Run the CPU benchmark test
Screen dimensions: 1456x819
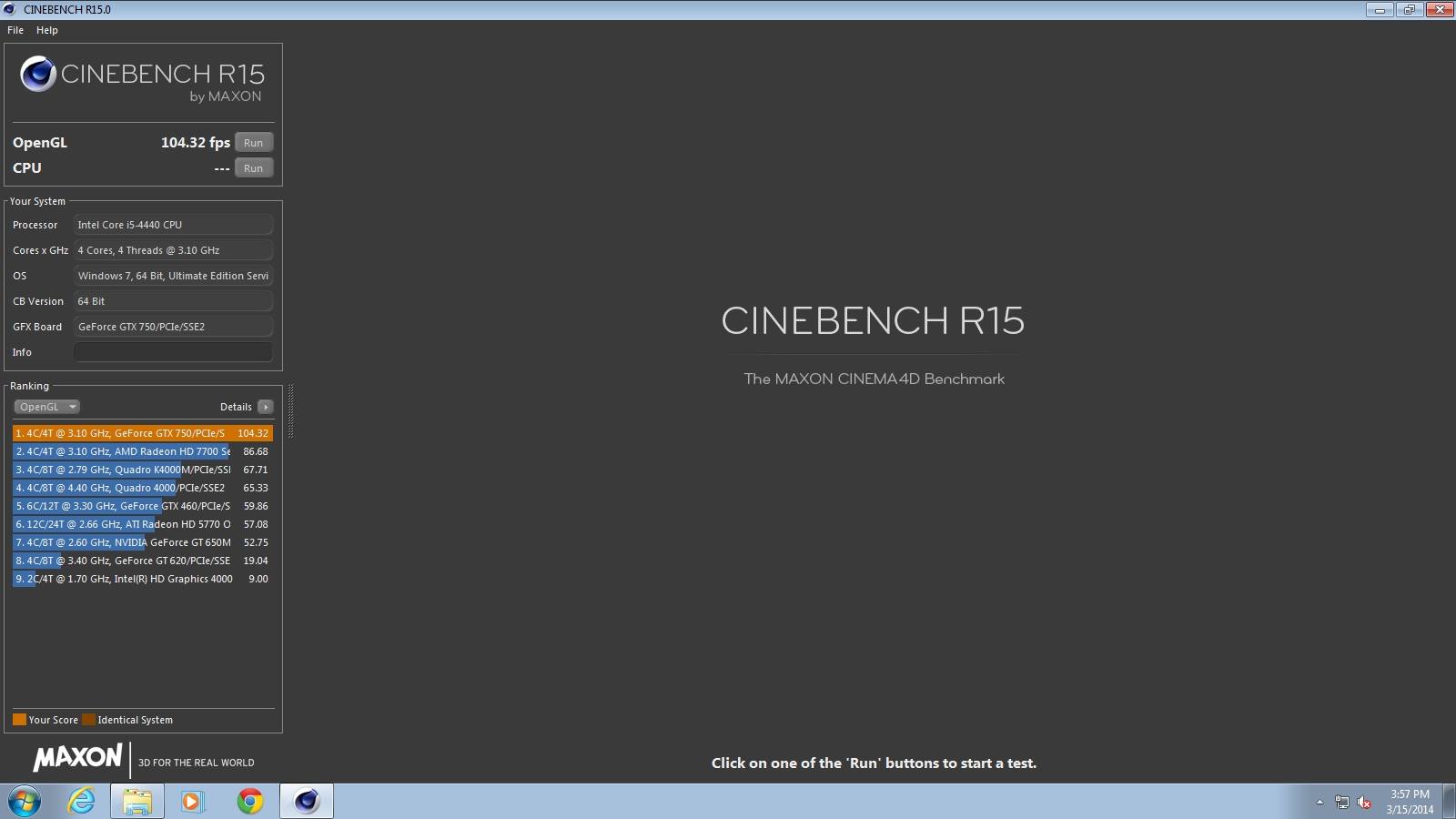pyautogui.click(x=254, y=168)
